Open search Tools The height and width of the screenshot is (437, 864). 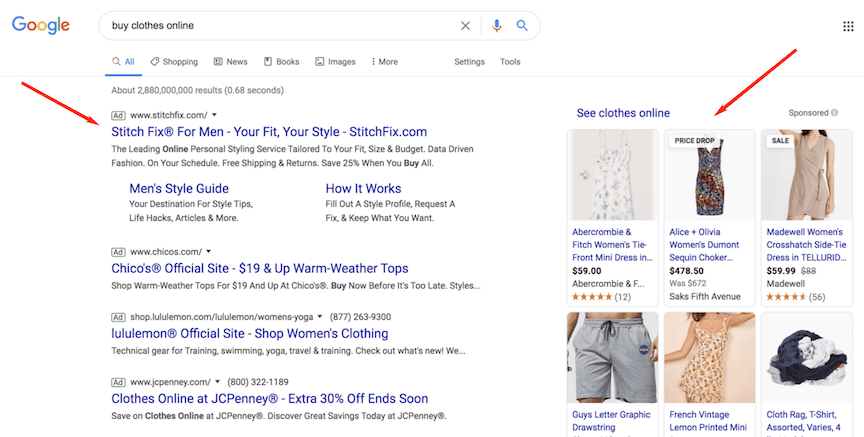pyautogui.click(x=510, y=62)
